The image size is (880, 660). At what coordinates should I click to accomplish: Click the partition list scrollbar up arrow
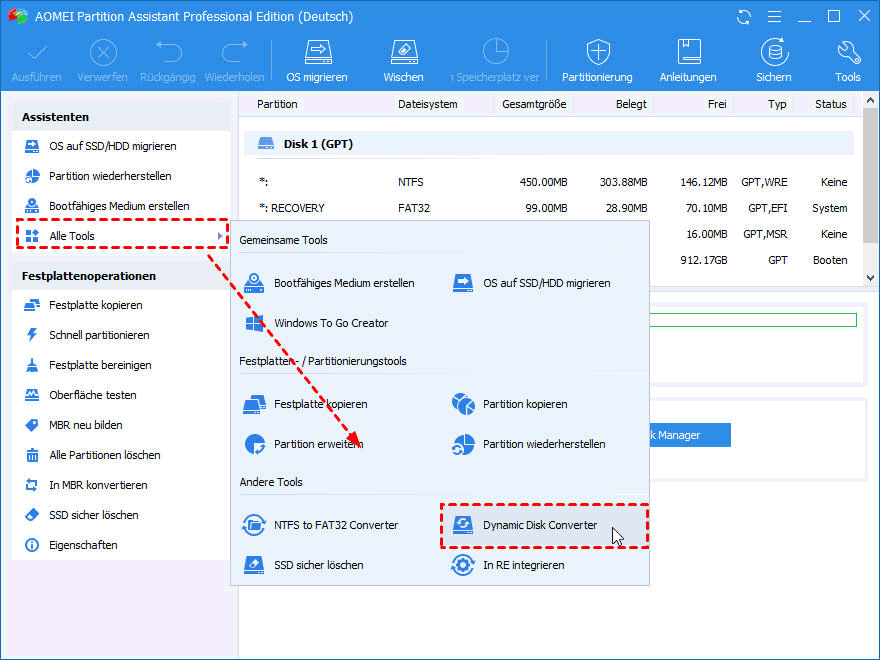(870, 101)
